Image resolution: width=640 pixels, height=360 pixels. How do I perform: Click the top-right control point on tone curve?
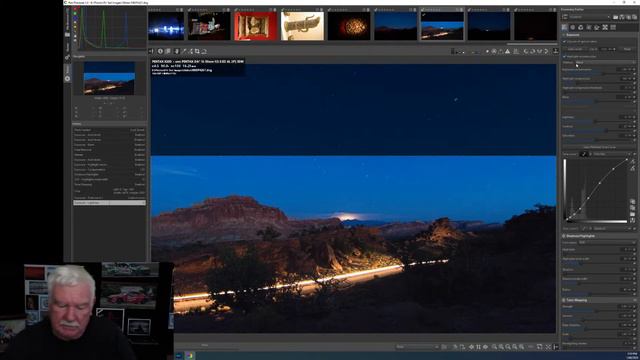(627, 160)
